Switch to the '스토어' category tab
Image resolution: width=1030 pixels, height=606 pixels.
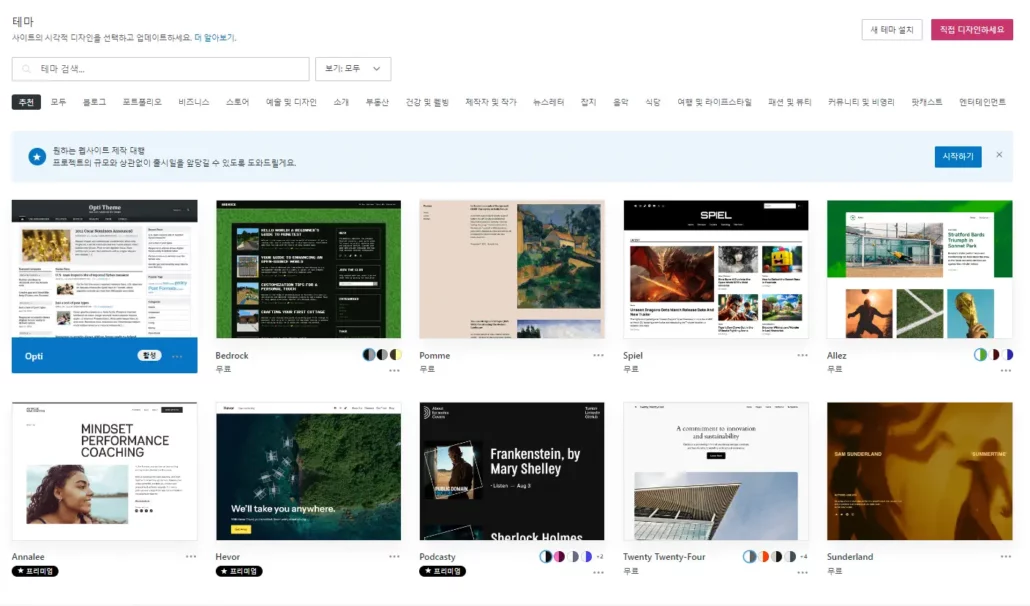click(237, 102)
